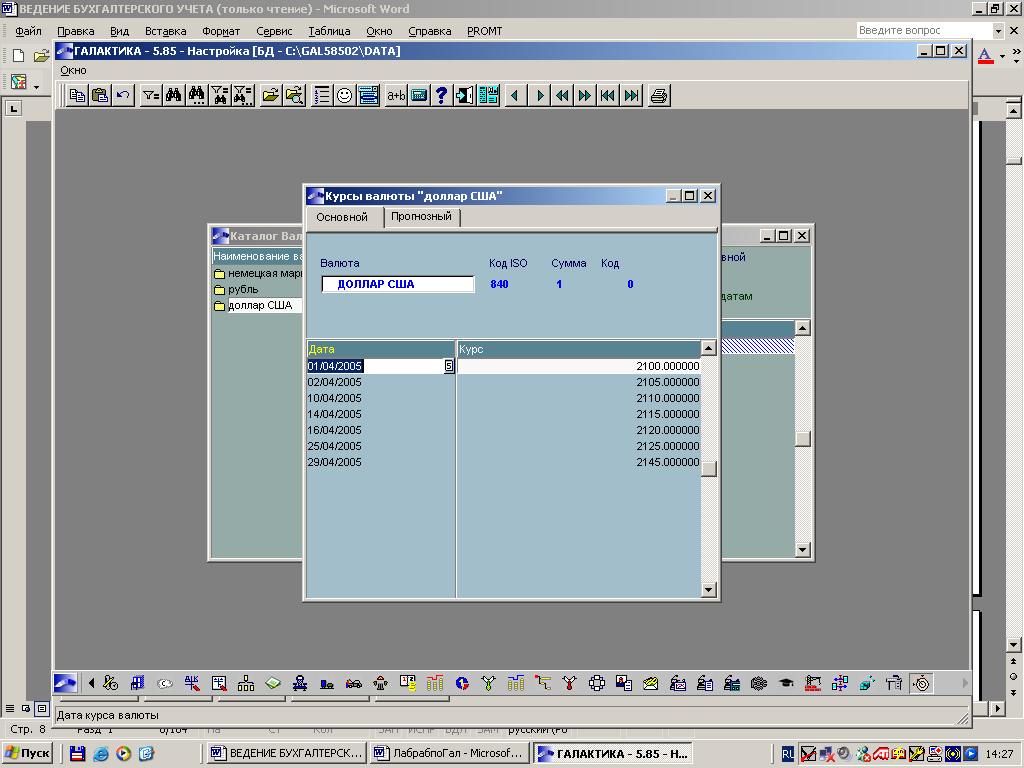
Task: Switch to the Прогнозный tab
Action: (421, 217)
